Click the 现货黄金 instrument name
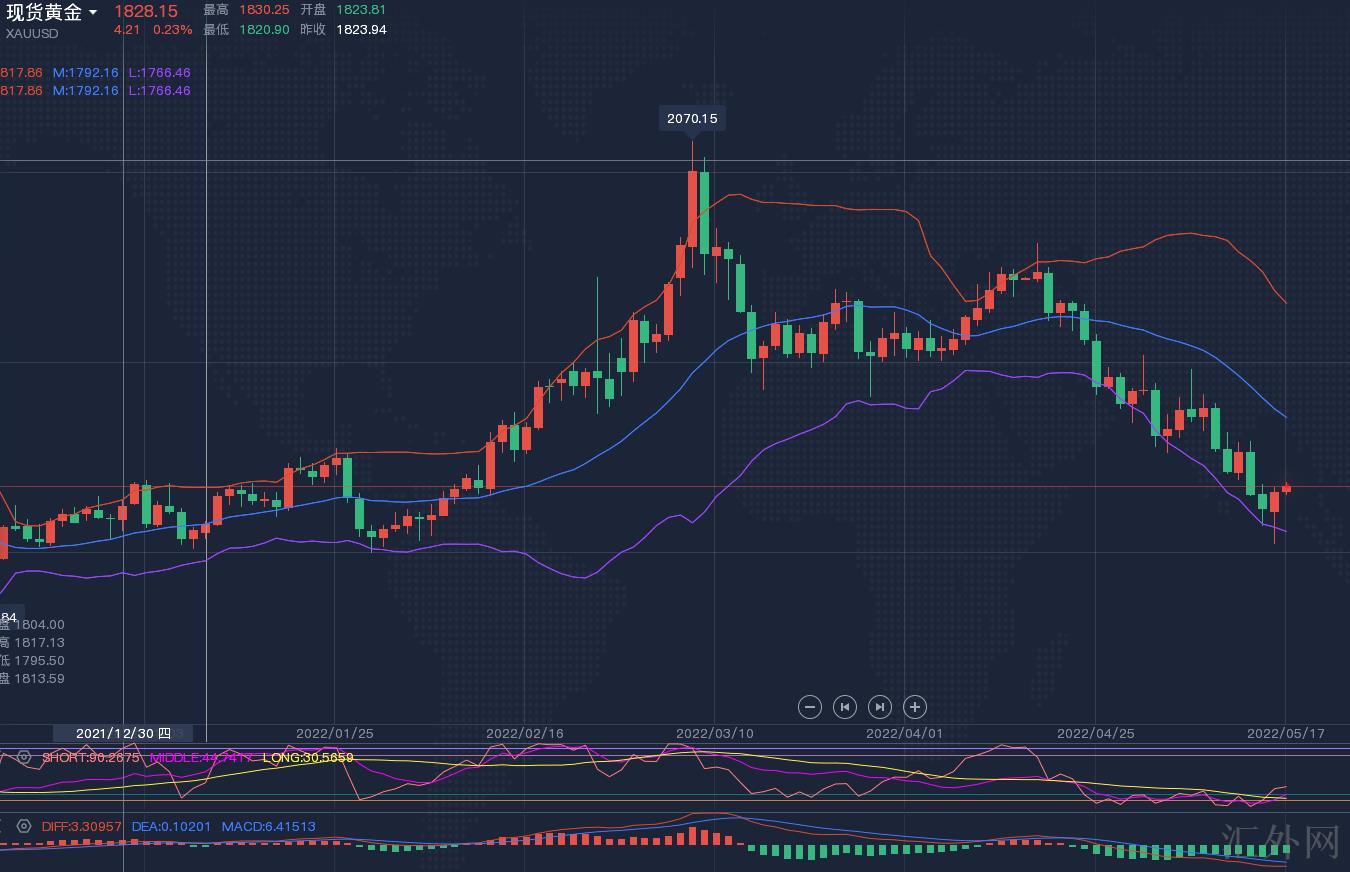Viewport: 1350px width, 872px height. tap(44, 12)
